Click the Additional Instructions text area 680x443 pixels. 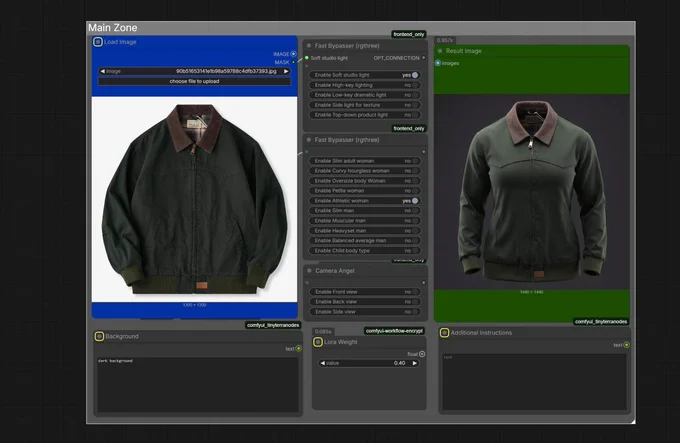534,381
